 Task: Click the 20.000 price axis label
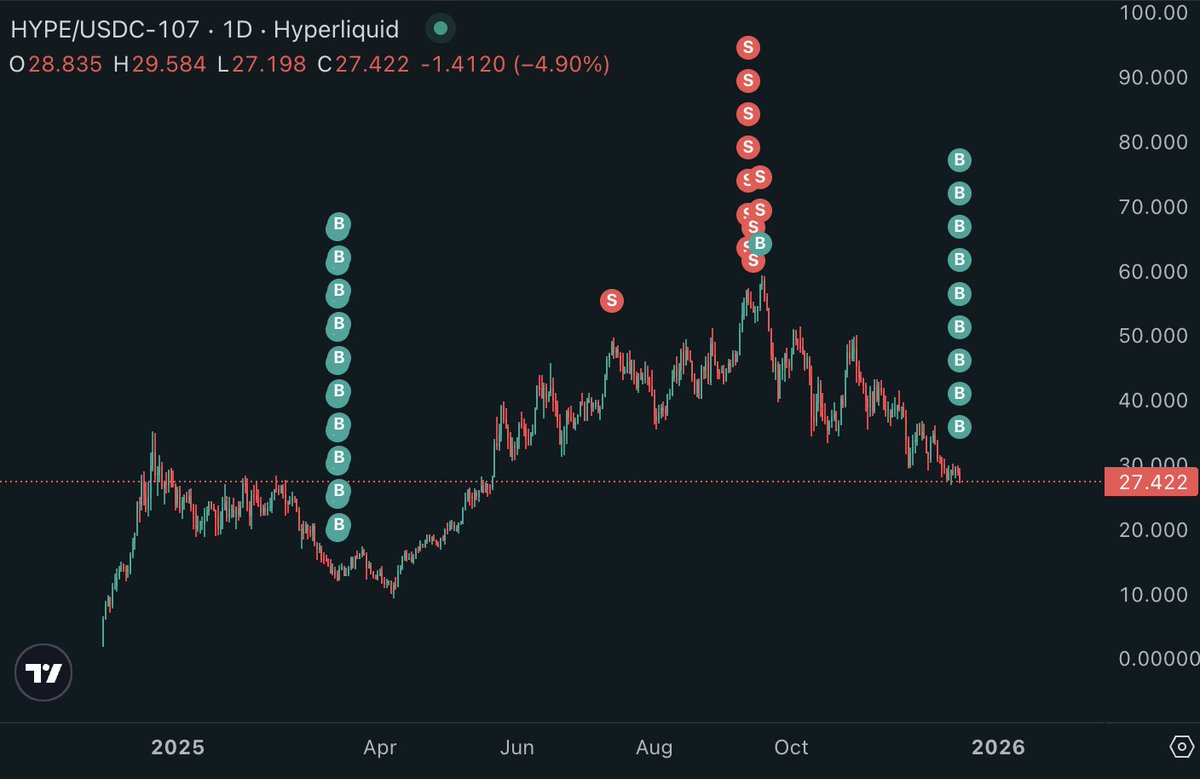[x=1155, y=530]
